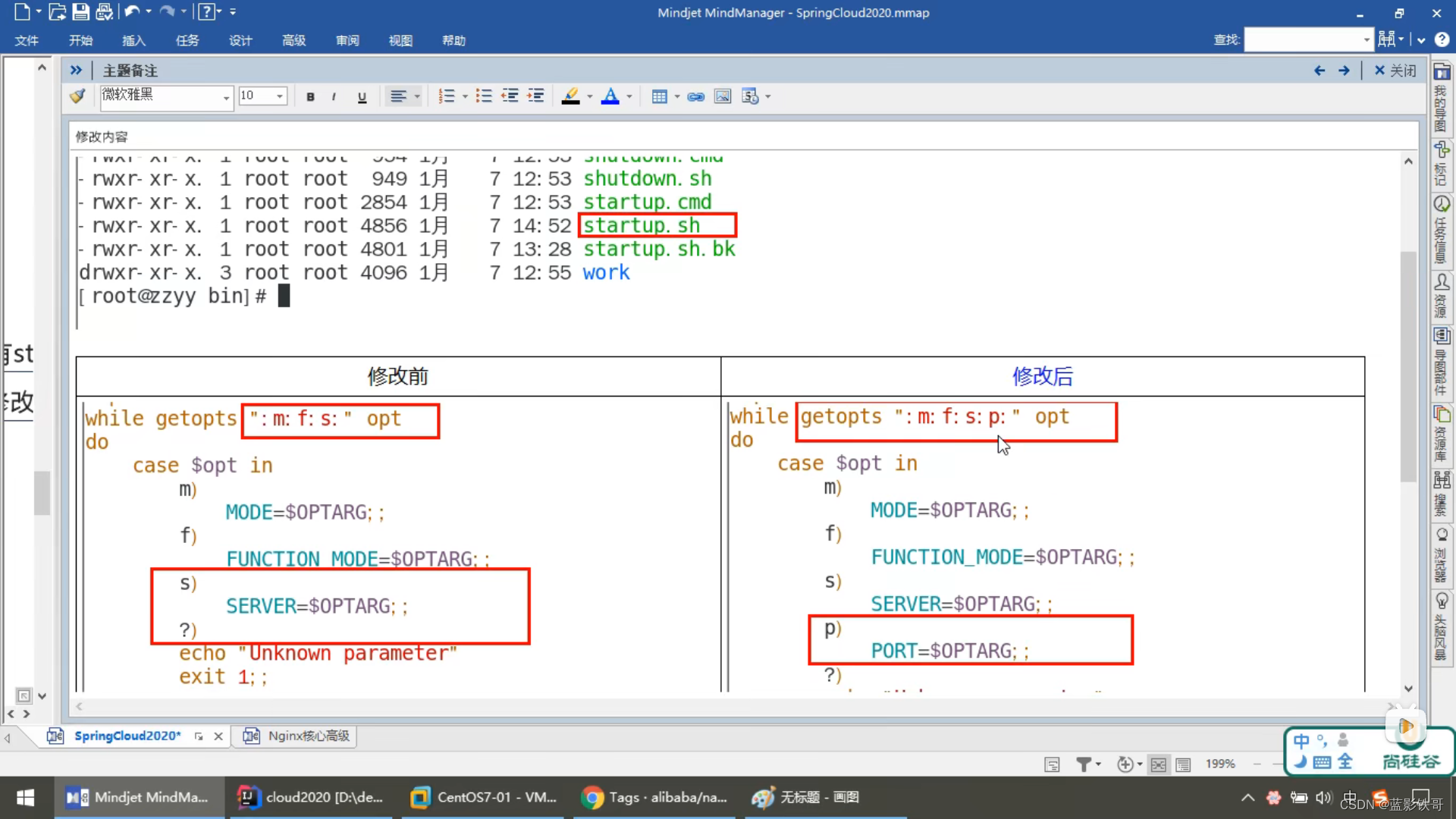Viewport: 1456px width, 819px height.
Task: Open the help question-mark icon
Action: coord(206,11)
